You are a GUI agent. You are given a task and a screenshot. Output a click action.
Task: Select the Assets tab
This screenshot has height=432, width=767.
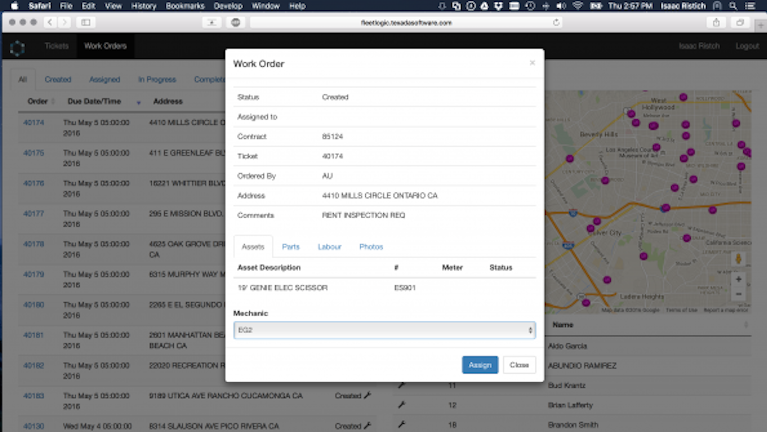[x=253, y=246]
